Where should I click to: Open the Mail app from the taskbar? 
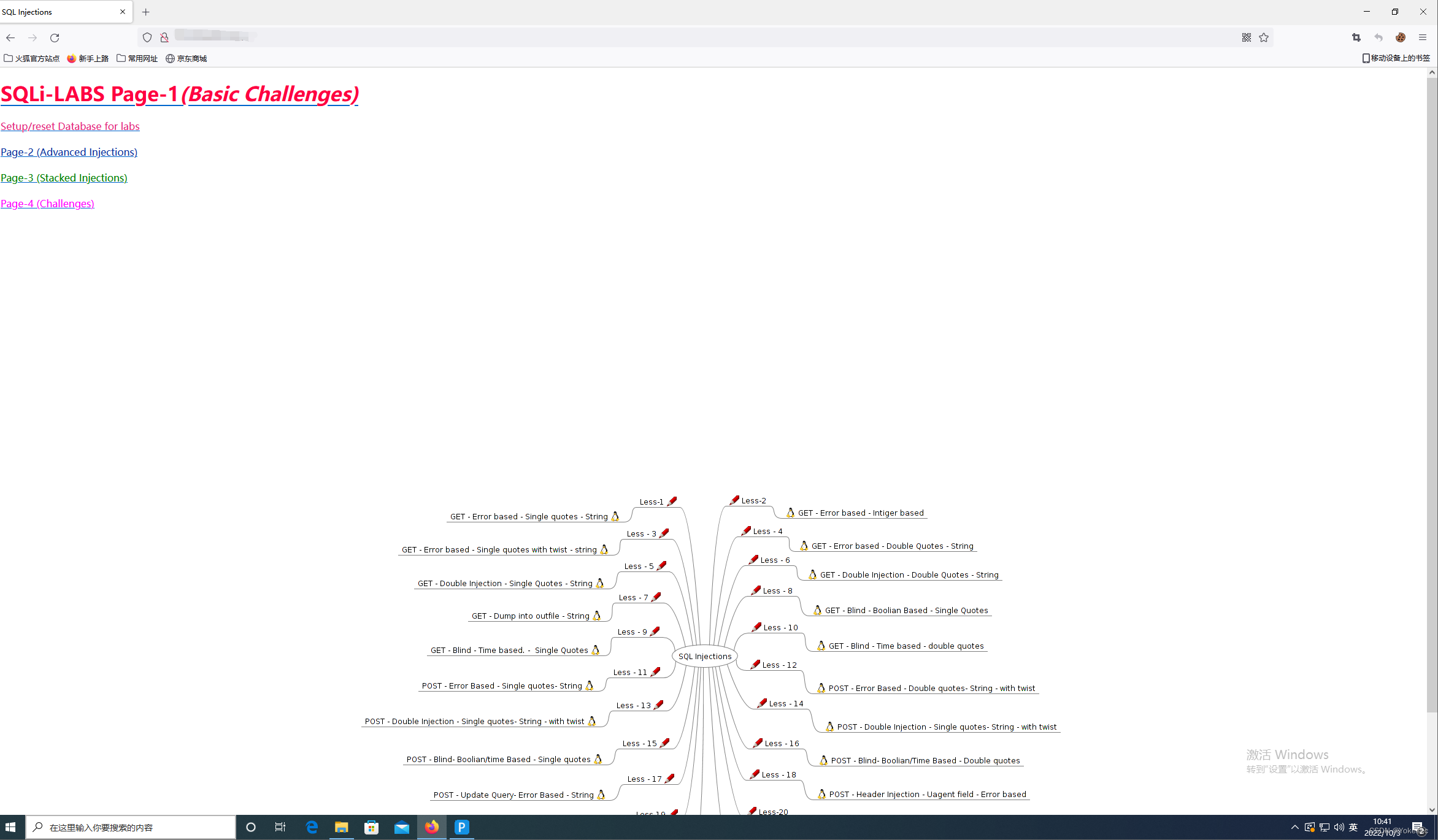(402, 827)
